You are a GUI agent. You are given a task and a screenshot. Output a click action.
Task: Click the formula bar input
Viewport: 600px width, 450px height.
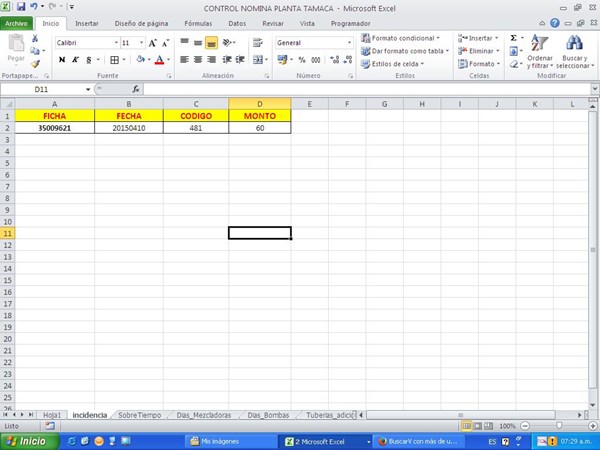point(367,89)
